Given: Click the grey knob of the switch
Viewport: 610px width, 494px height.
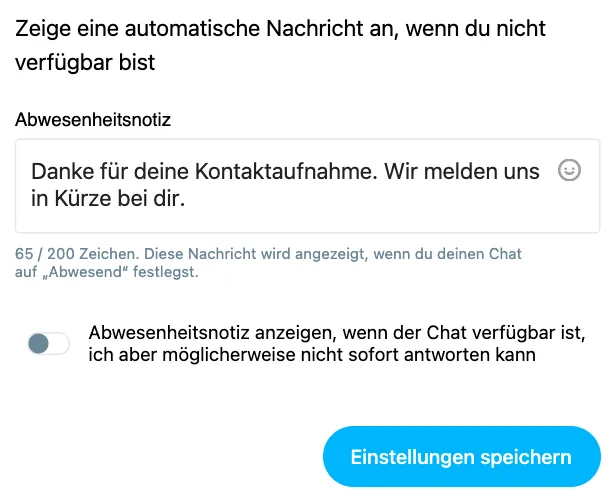Looking at the screenshot, I should (x=39, y=343).
